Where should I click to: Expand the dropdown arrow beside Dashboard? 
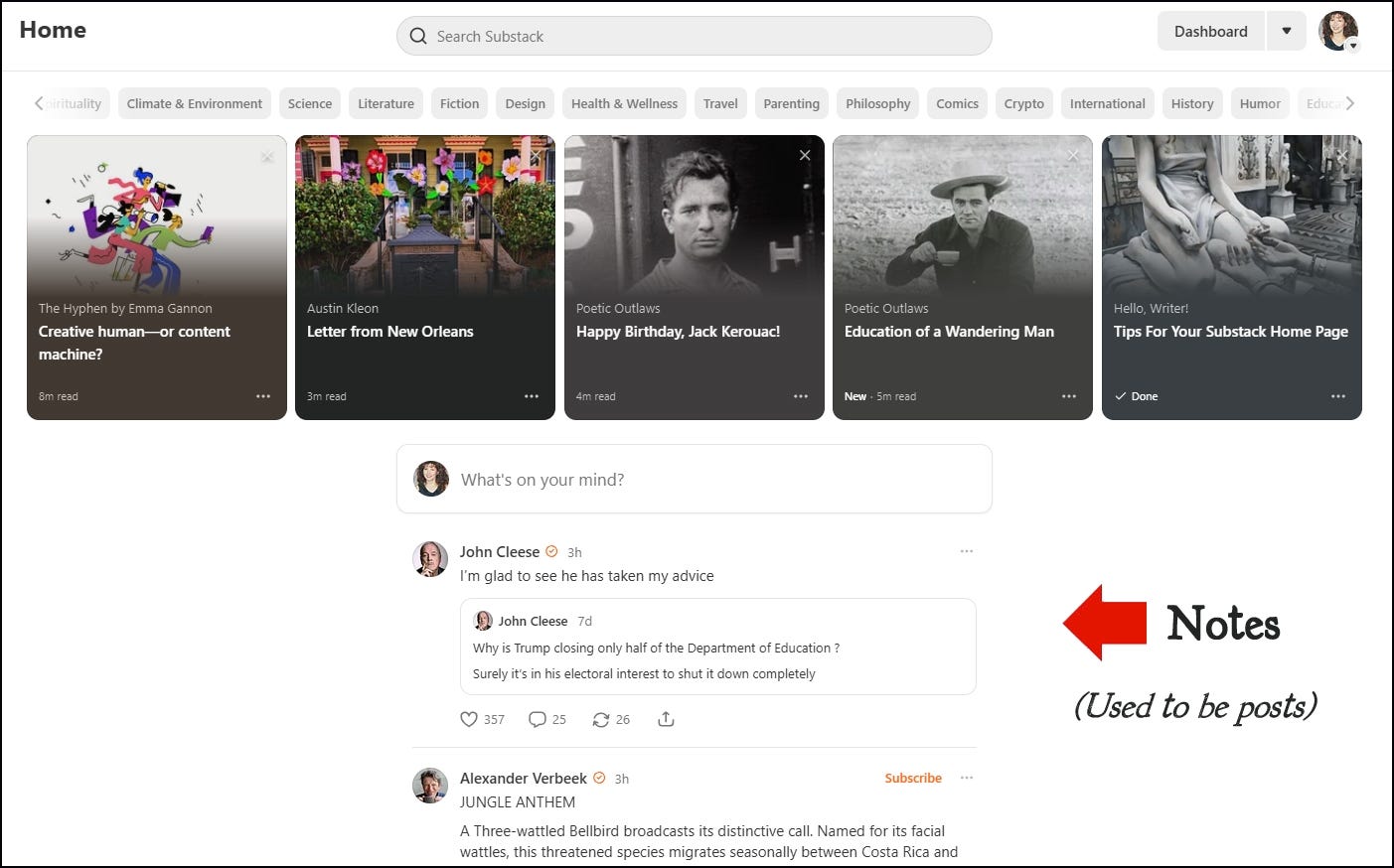[1286, 32]
